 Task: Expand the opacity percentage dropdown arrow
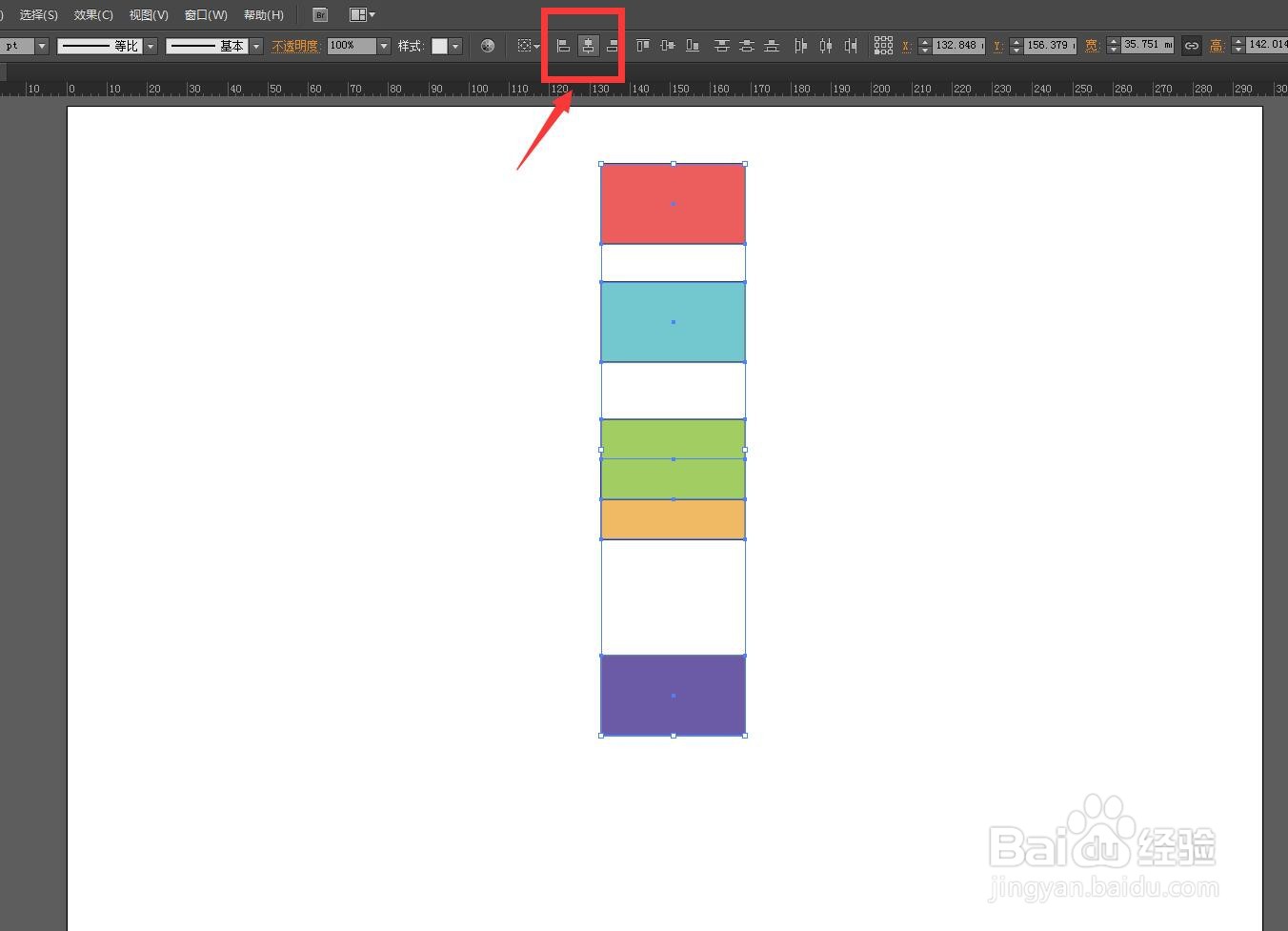(x=384, y=46)
